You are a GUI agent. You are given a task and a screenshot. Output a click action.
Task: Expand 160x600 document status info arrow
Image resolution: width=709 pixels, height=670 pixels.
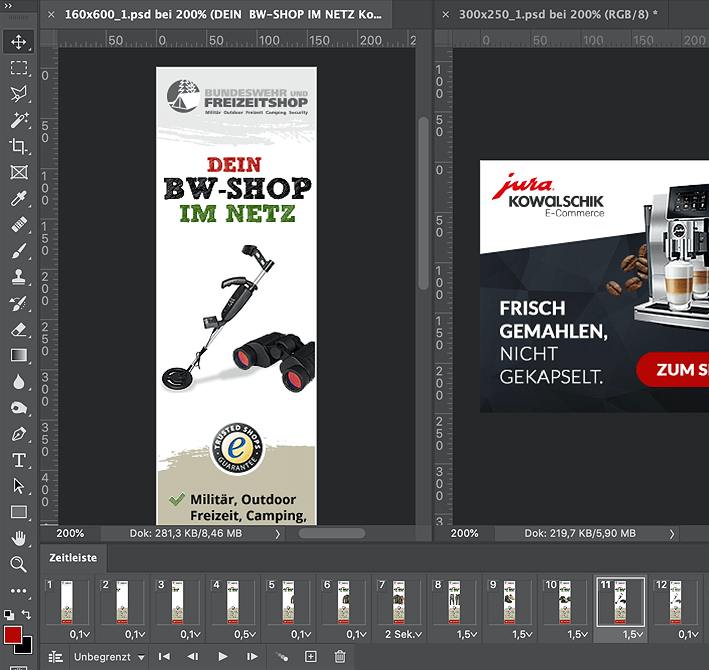click(278, 534)
